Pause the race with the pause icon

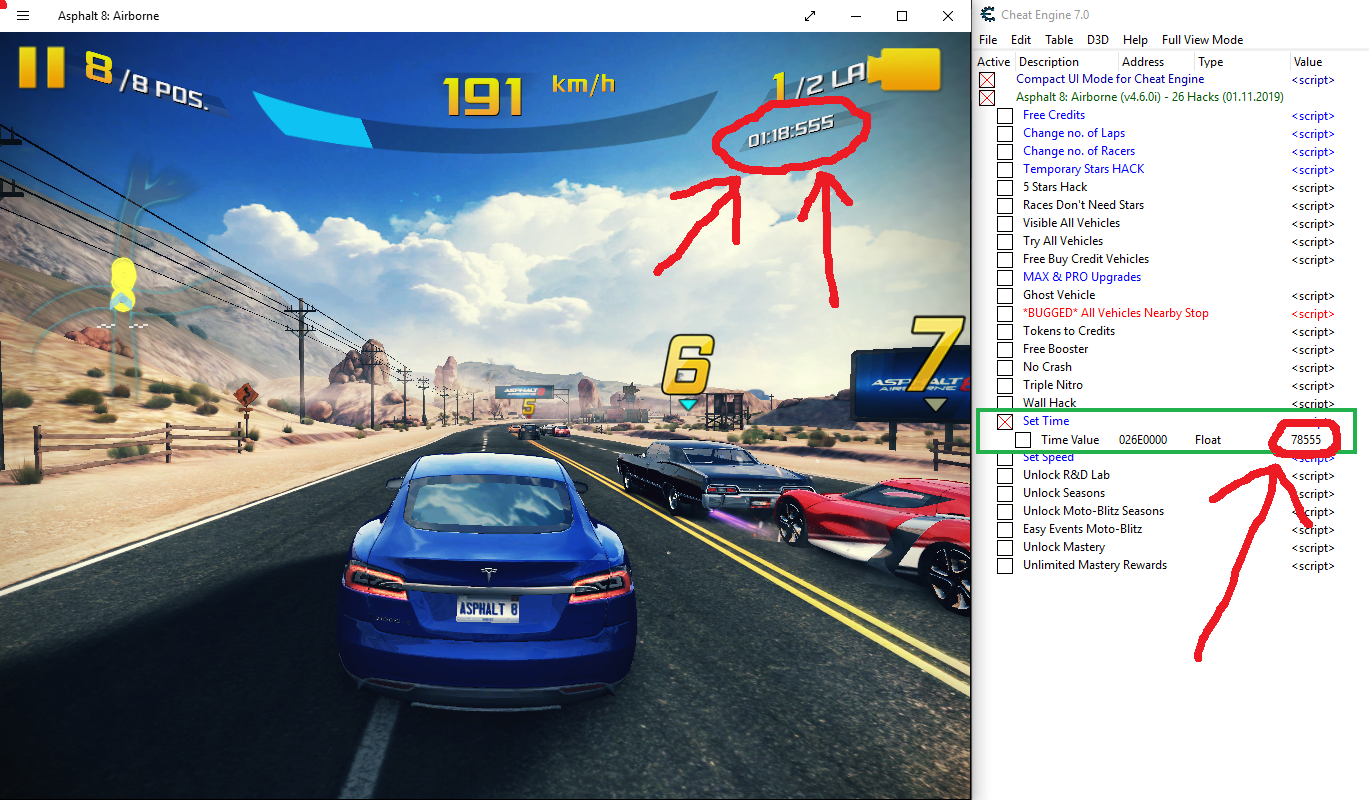[x=41, y=67]
